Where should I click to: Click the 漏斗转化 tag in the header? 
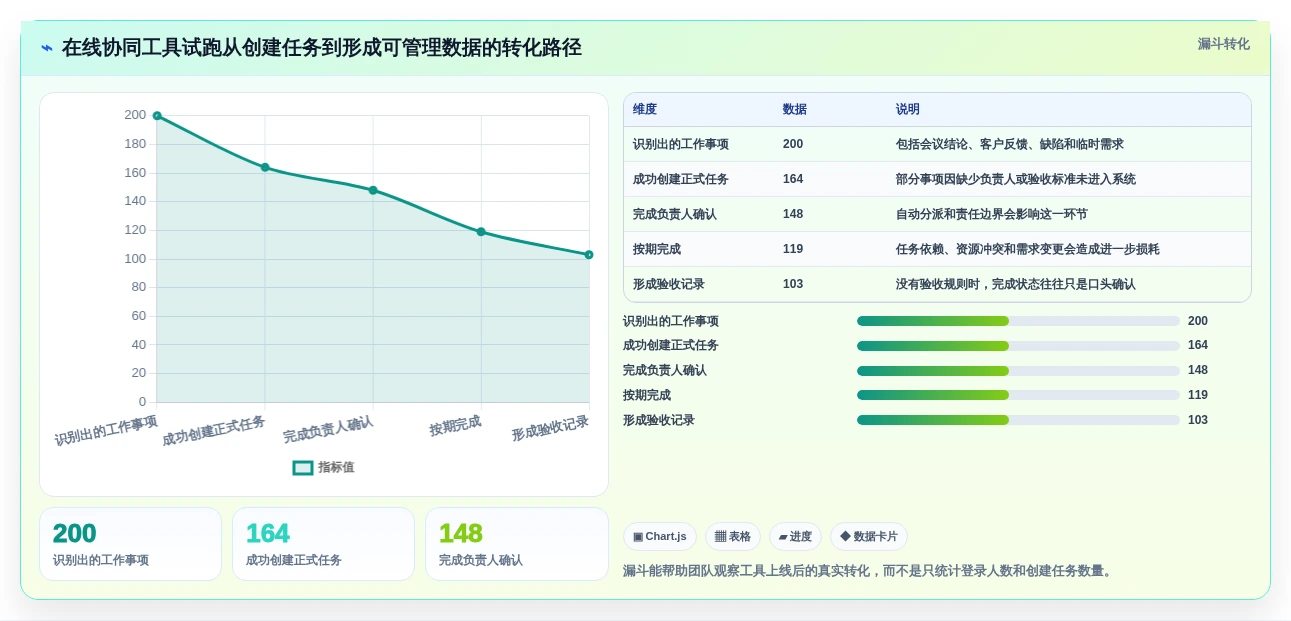click(1223, 44)
